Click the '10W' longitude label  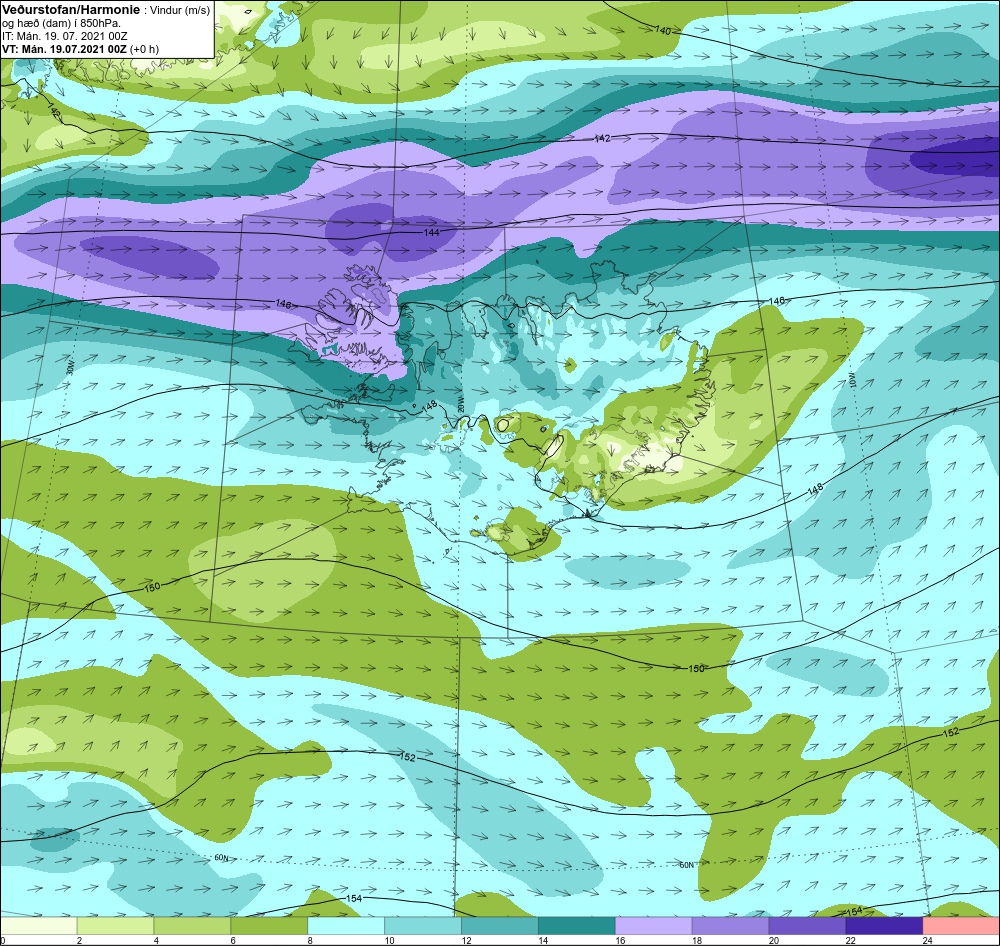tap(853, 380)
